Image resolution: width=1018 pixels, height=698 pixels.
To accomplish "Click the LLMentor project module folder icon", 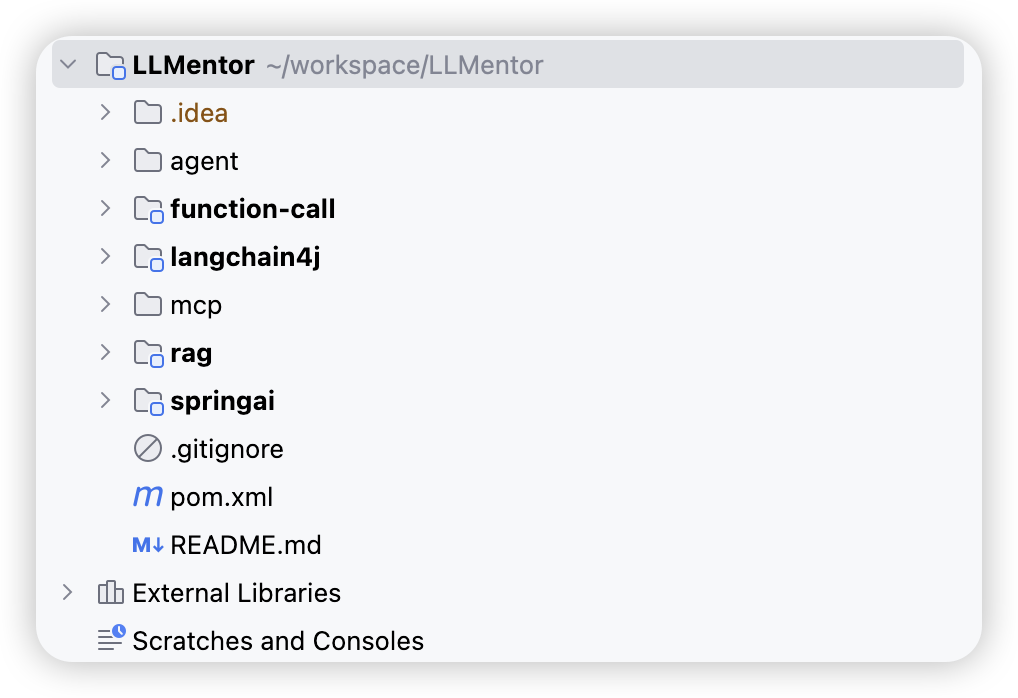I will pyautogui.click(x=110, y=66).
